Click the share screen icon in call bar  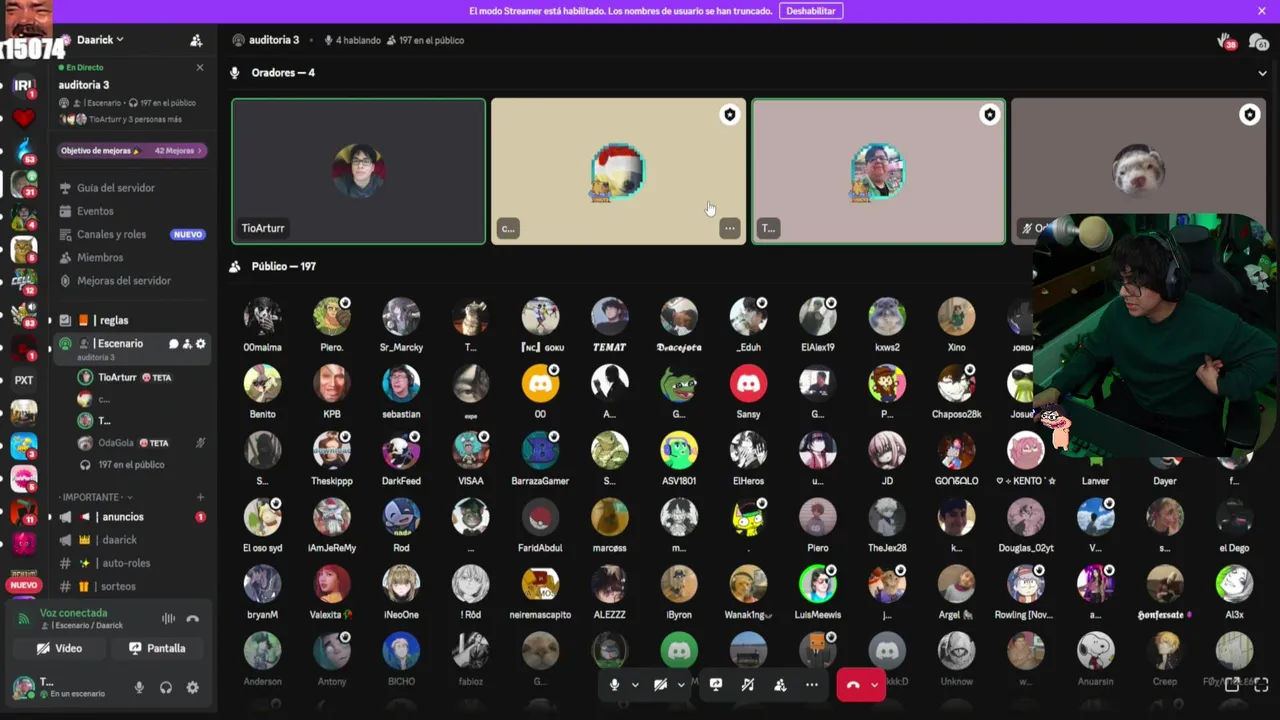(x=716, y=685)
